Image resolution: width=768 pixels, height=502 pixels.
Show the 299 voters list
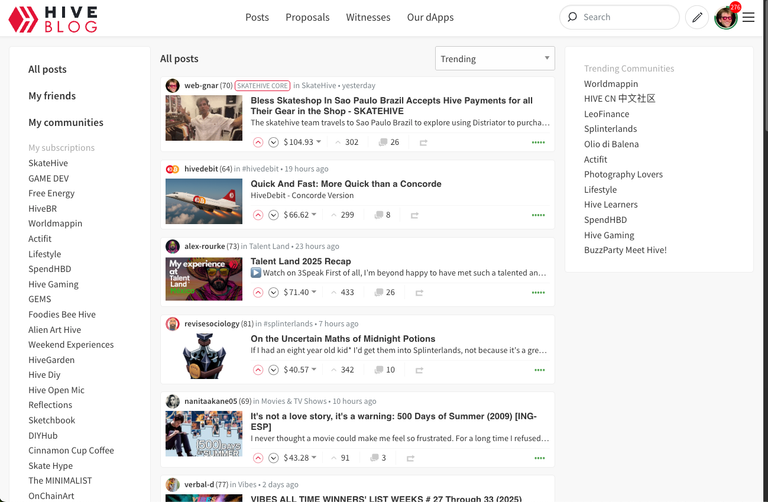[342, 215]
